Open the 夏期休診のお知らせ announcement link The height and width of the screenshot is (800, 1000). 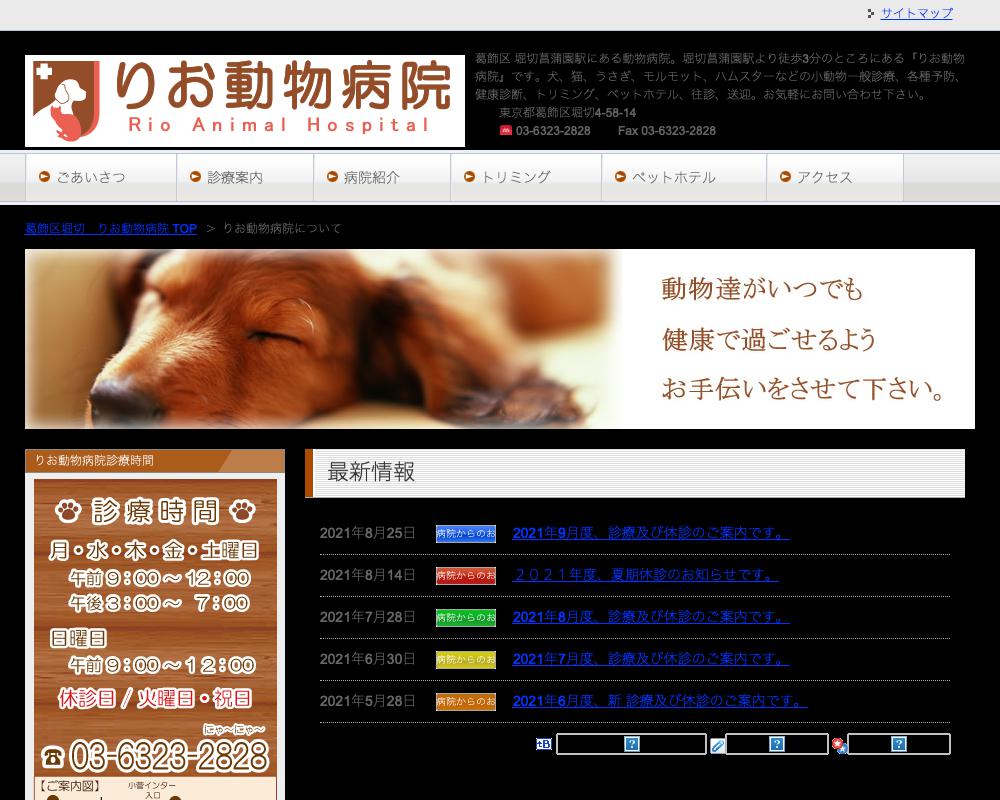pos(647,575)
